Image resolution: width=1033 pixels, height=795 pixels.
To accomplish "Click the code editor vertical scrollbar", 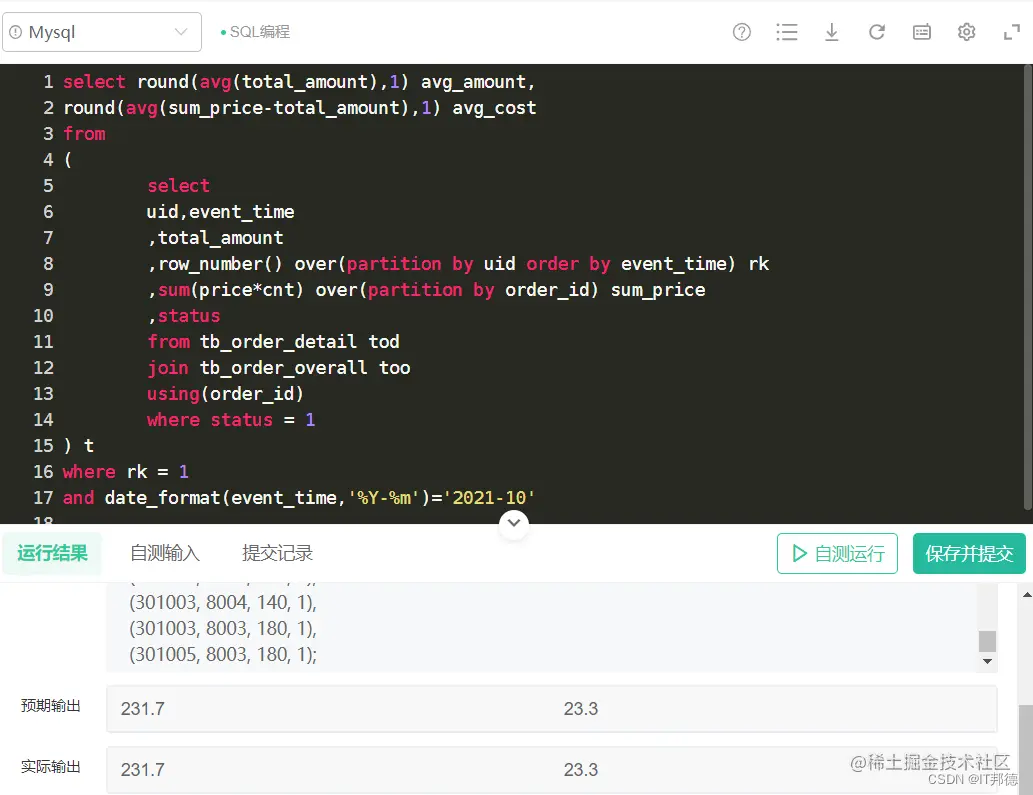I will click(1028, 287).
